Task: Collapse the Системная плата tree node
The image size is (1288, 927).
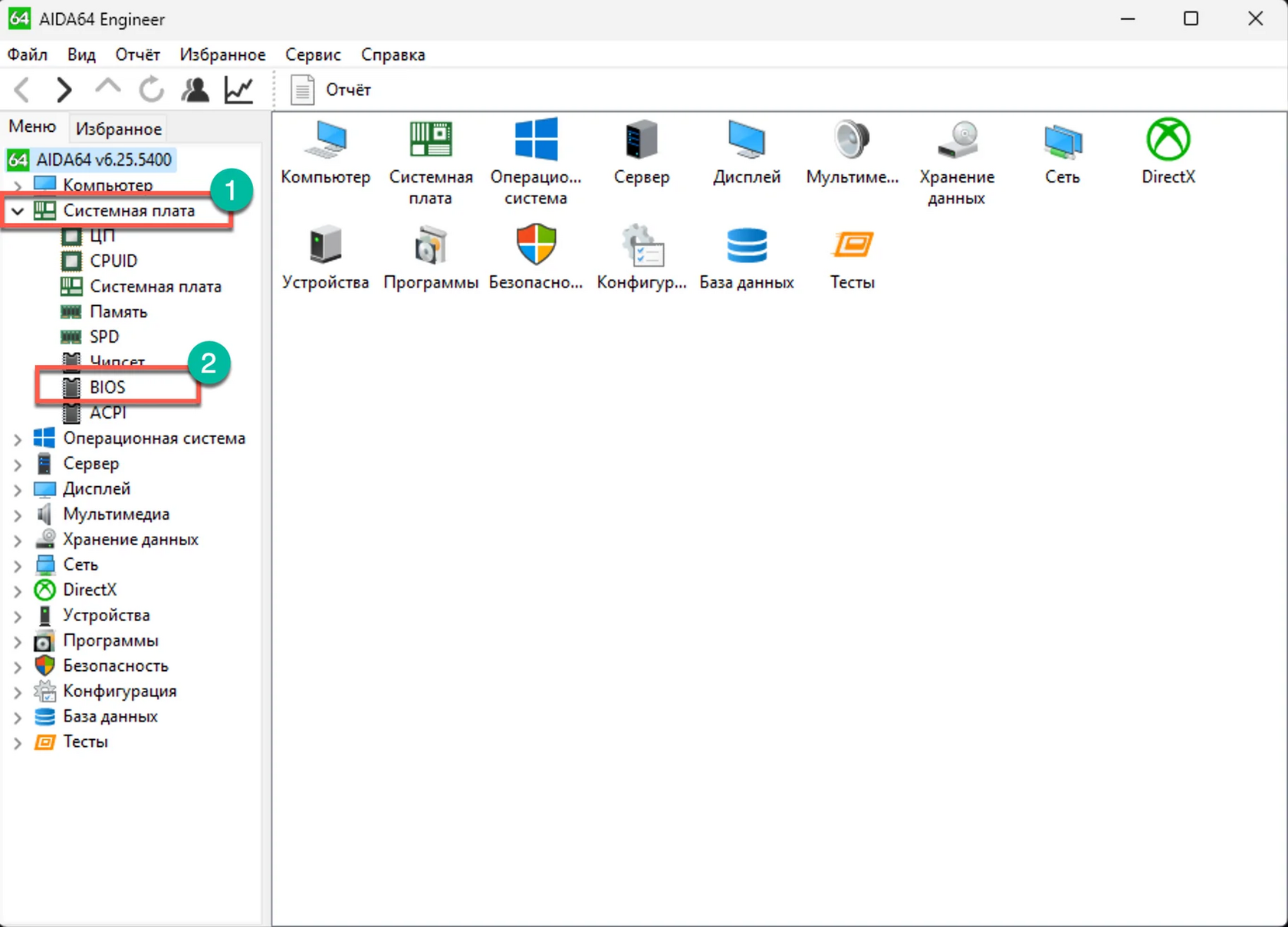Action: point(18,211)
